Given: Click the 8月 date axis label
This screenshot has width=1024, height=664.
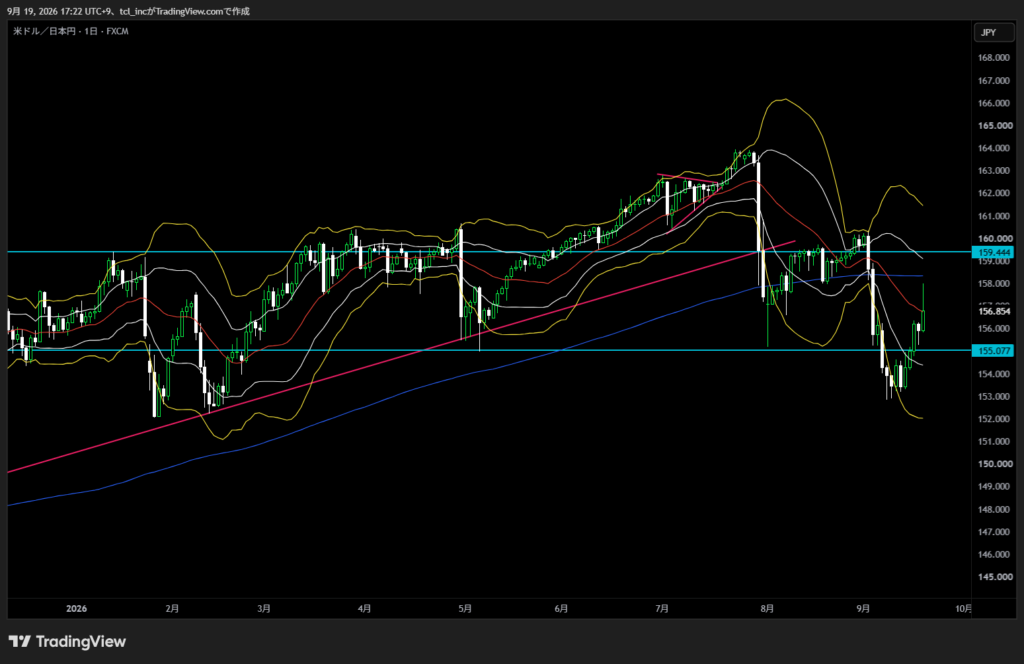Looking at the screenshot, I should pyautogui.click(x=767, y=609).
